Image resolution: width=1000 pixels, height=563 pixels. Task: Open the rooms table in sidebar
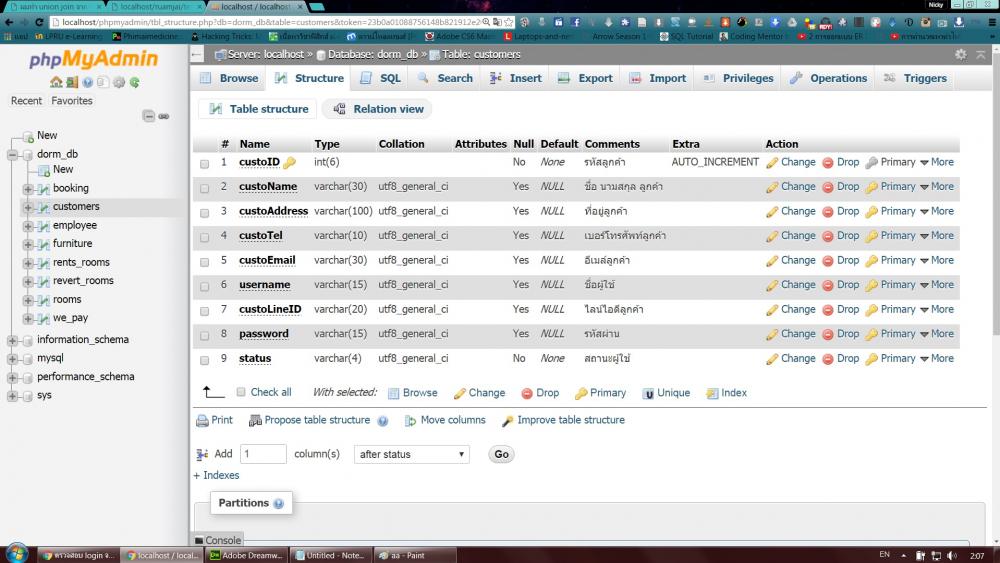tap(67, 299)
